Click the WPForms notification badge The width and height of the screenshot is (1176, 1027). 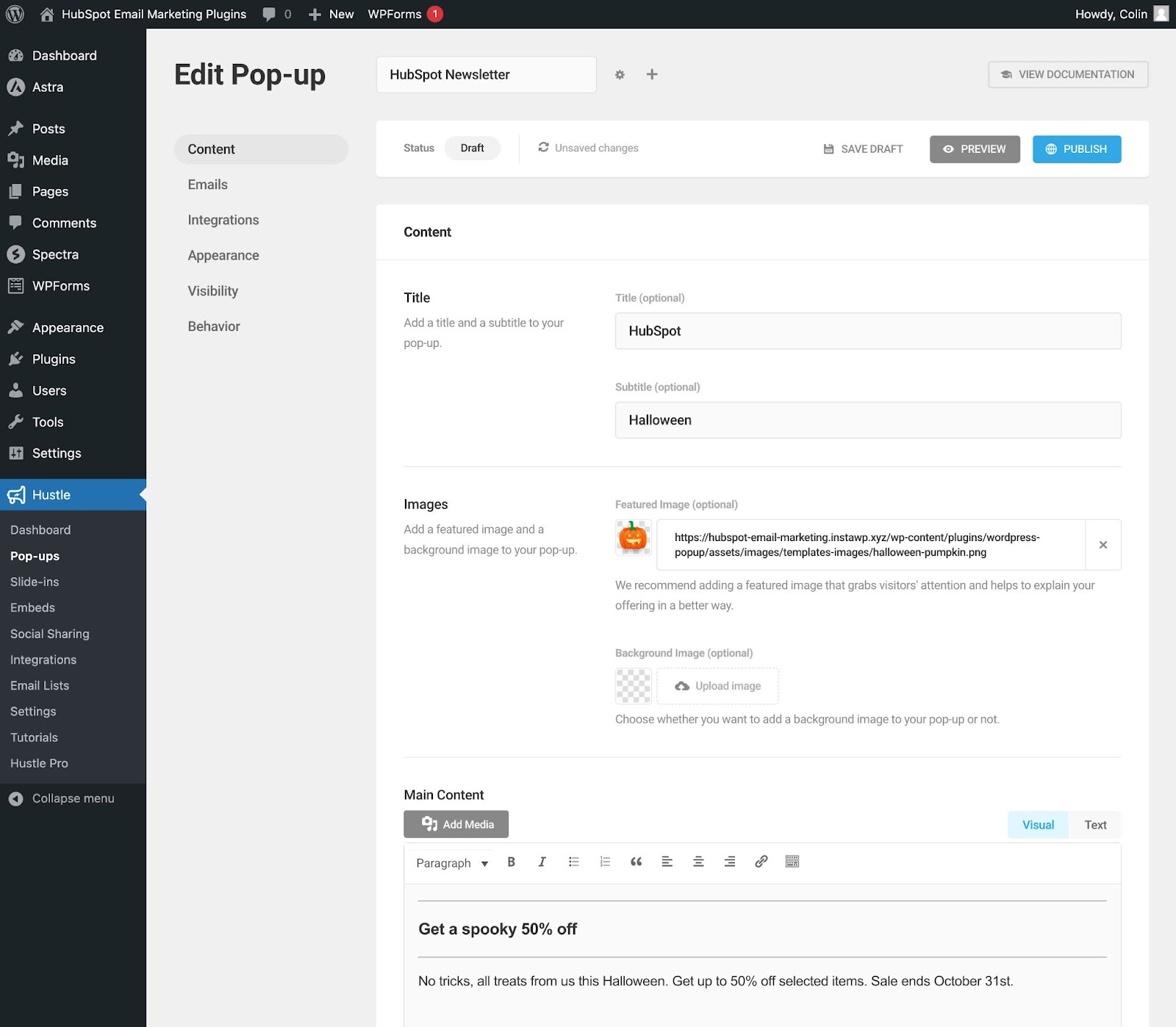(x=435, y=14)
